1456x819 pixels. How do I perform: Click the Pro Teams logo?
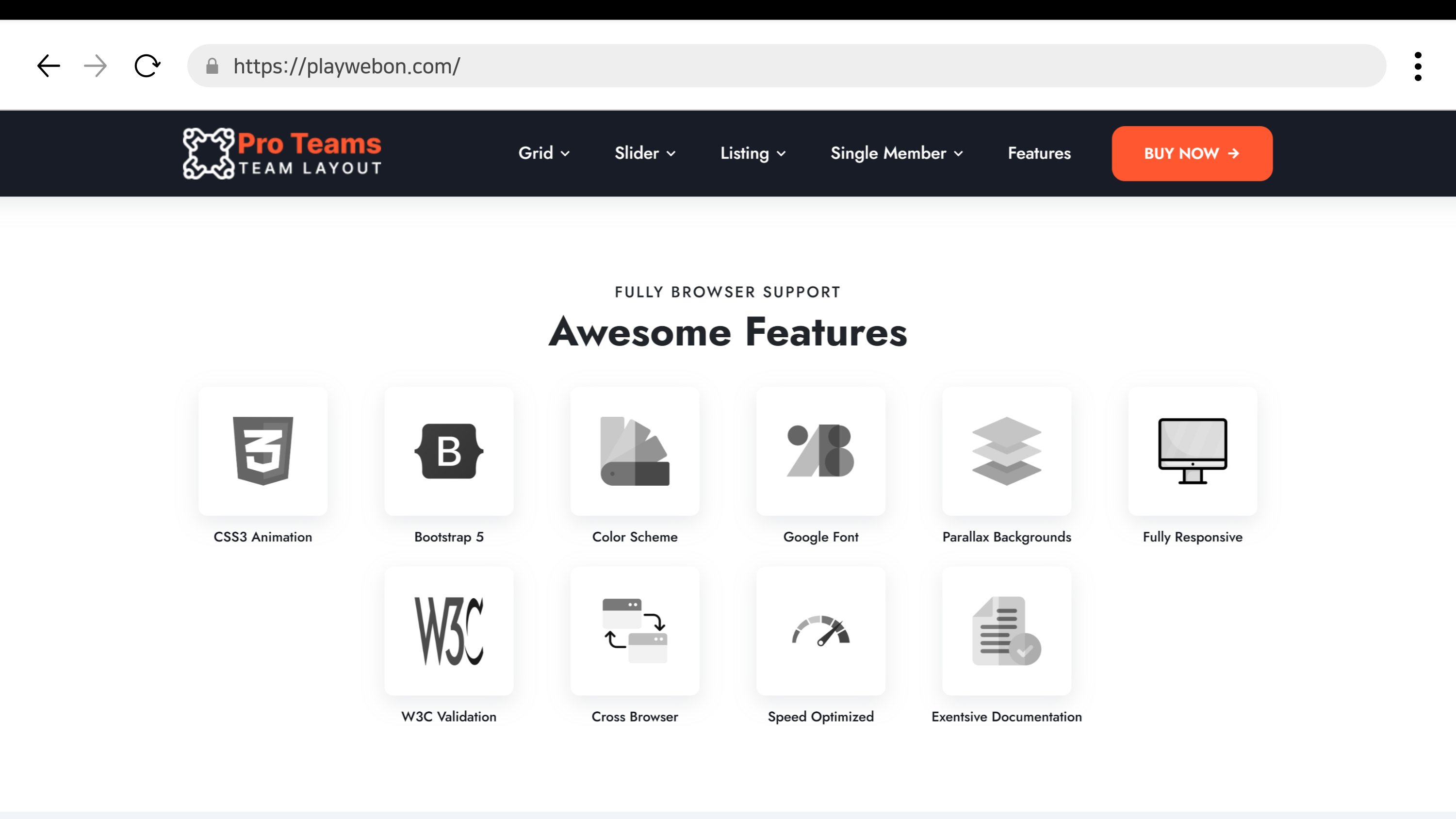click(282, 153)
